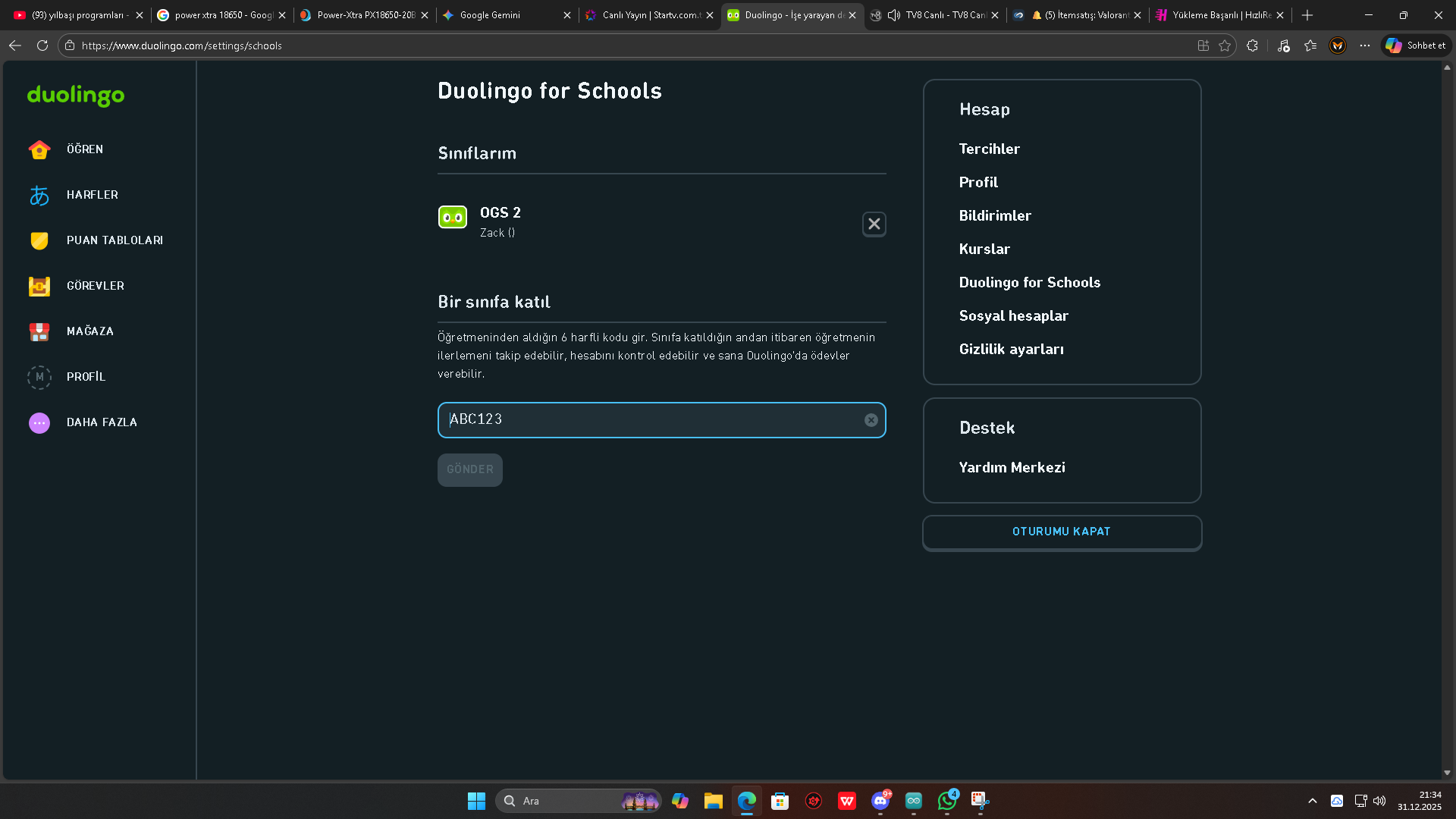Click the Sohbet et Copilot button

click(1415, 45)
